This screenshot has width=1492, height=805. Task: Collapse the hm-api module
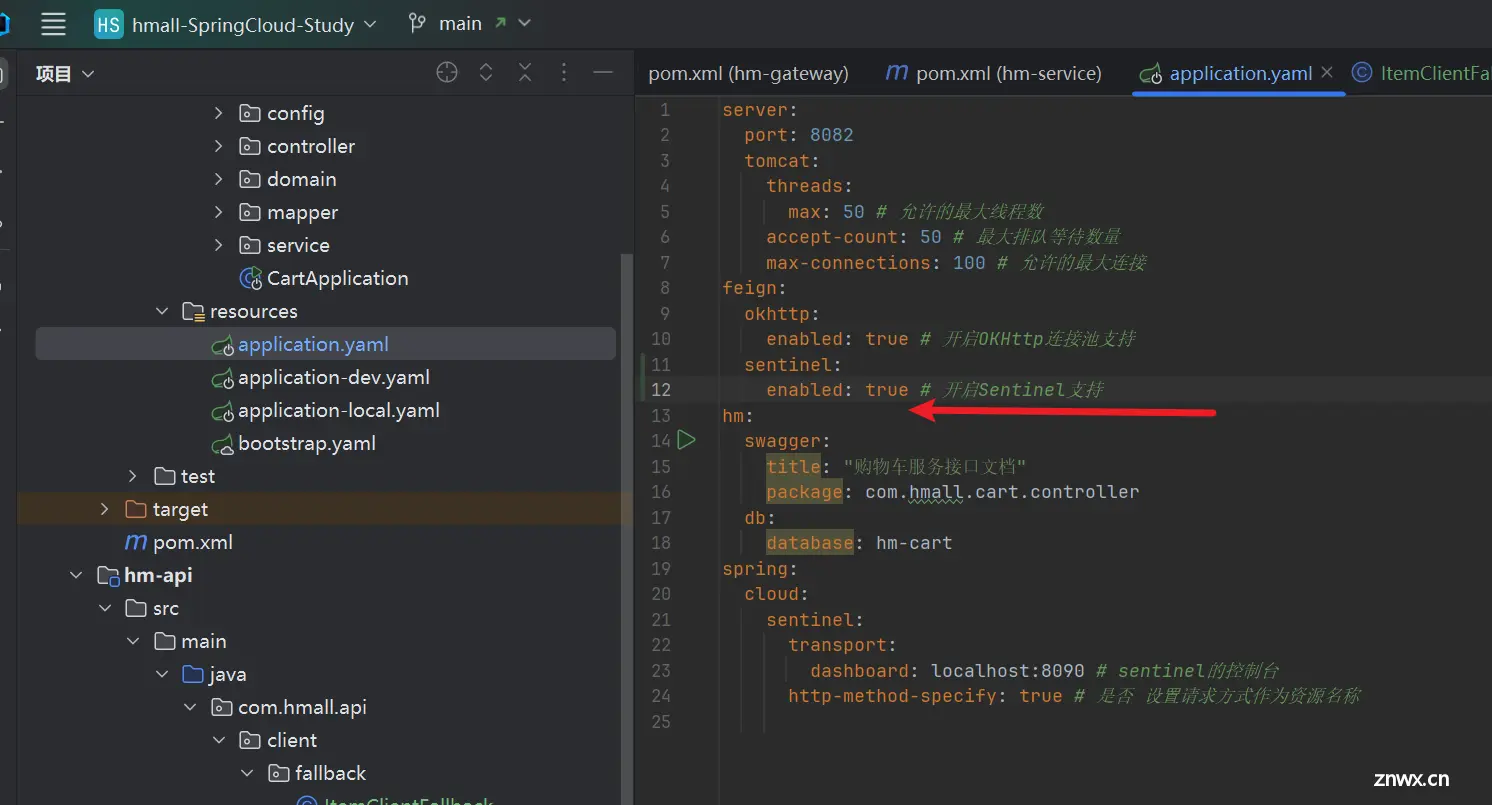[x=76, y=575]
